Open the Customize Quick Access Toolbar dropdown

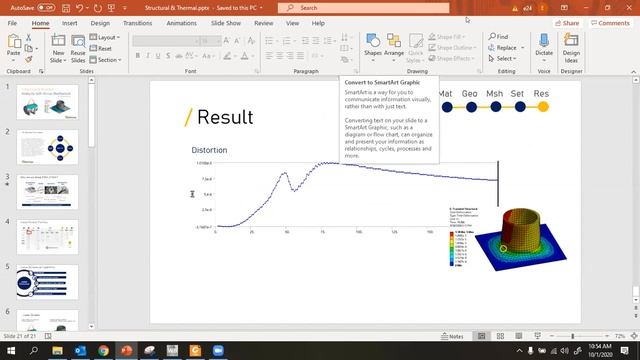pos(124,8)
